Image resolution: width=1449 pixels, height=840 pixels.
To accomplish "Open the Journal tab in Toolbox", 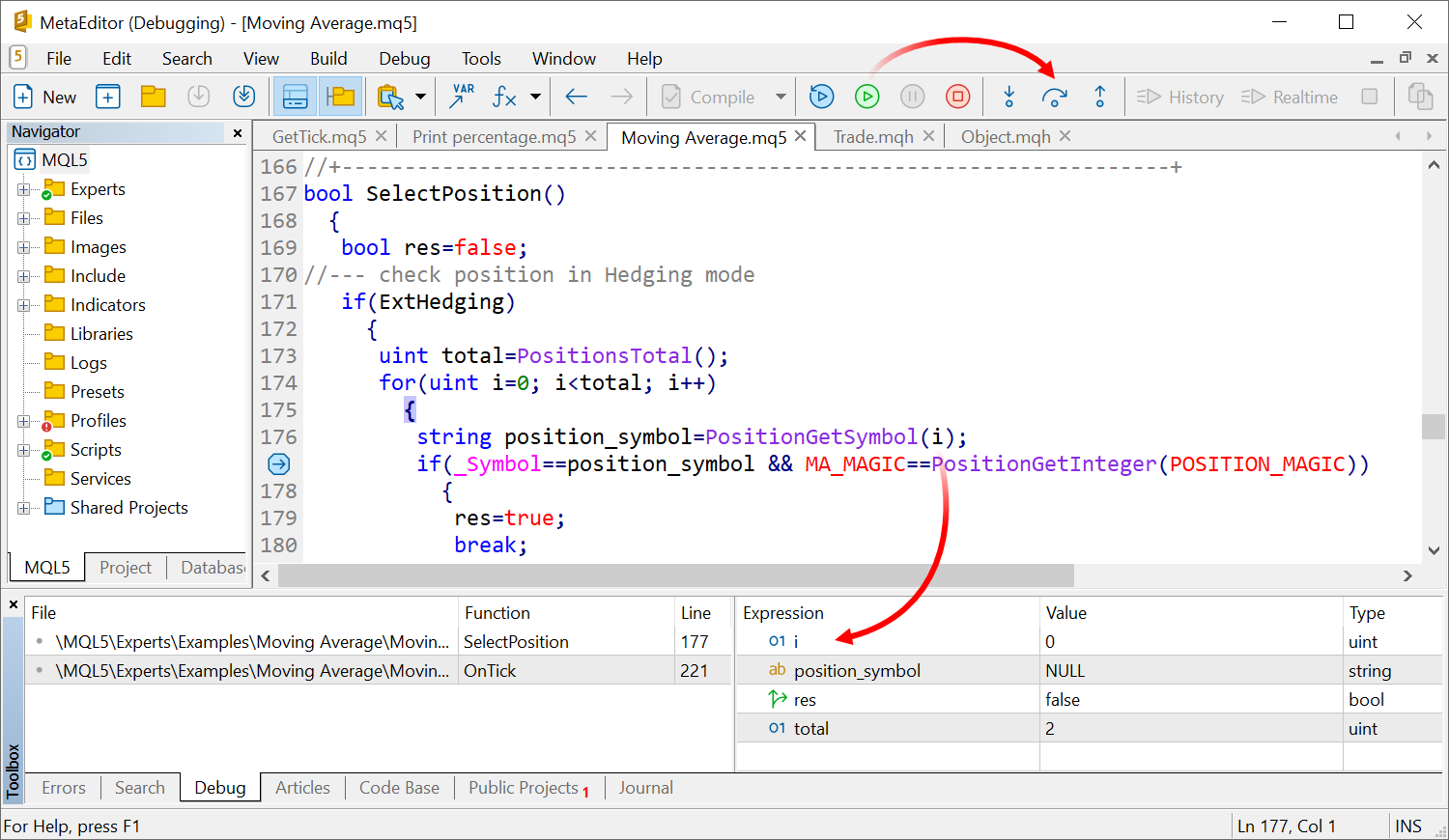I will point(645,788).
